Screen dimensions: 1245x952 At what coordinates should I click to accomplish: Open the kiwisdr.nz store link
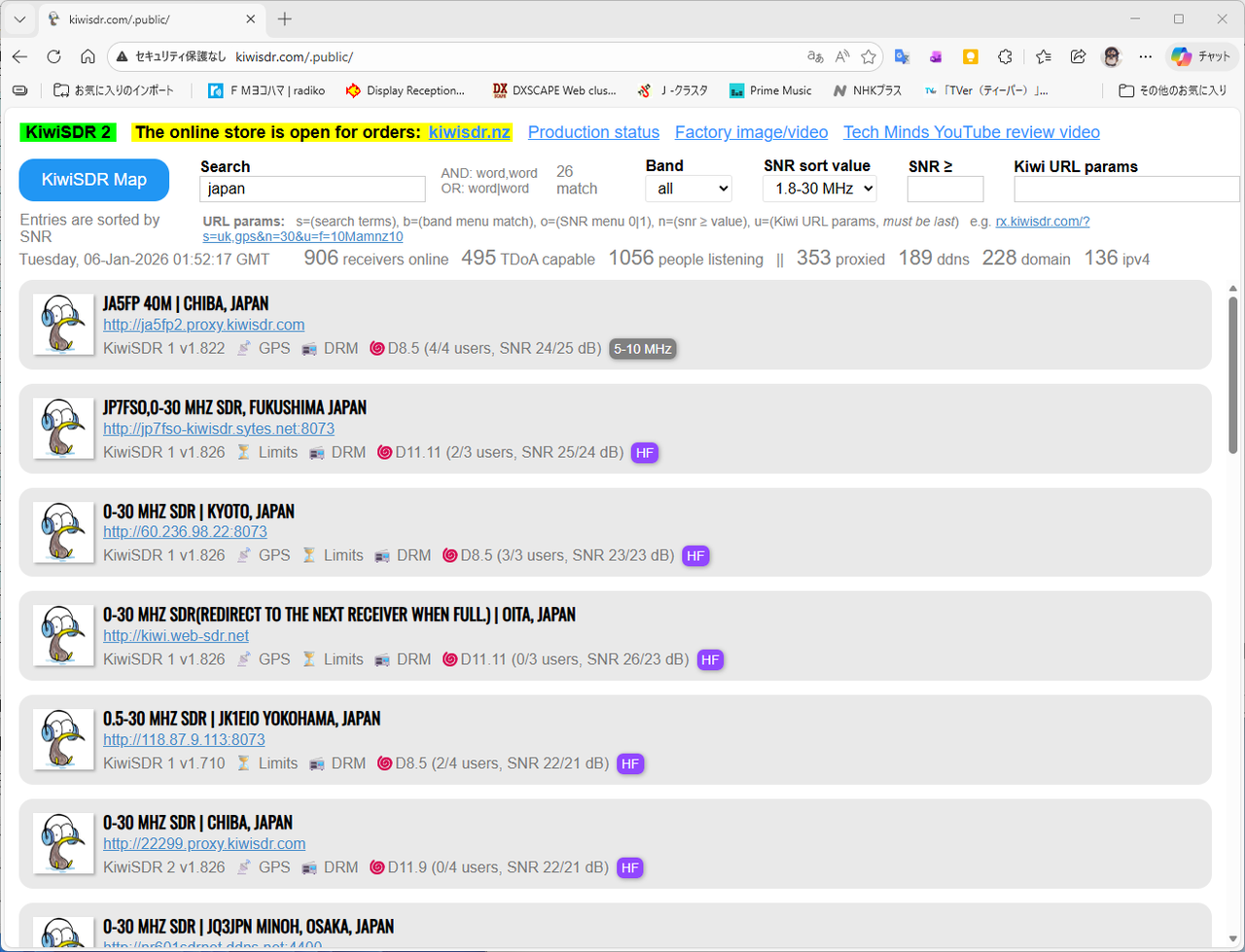click(470, 132)
